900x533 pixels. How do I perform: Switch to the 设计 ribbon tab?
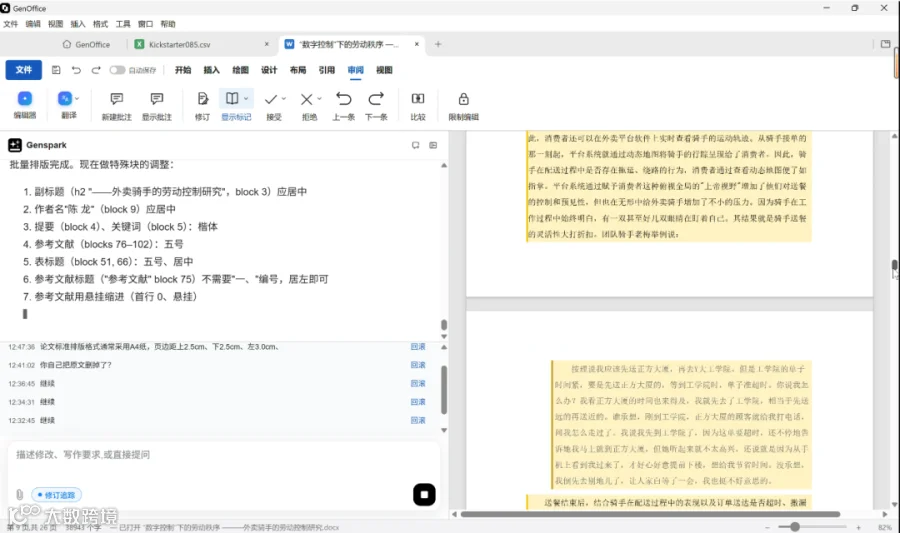[x=269, y=70]
